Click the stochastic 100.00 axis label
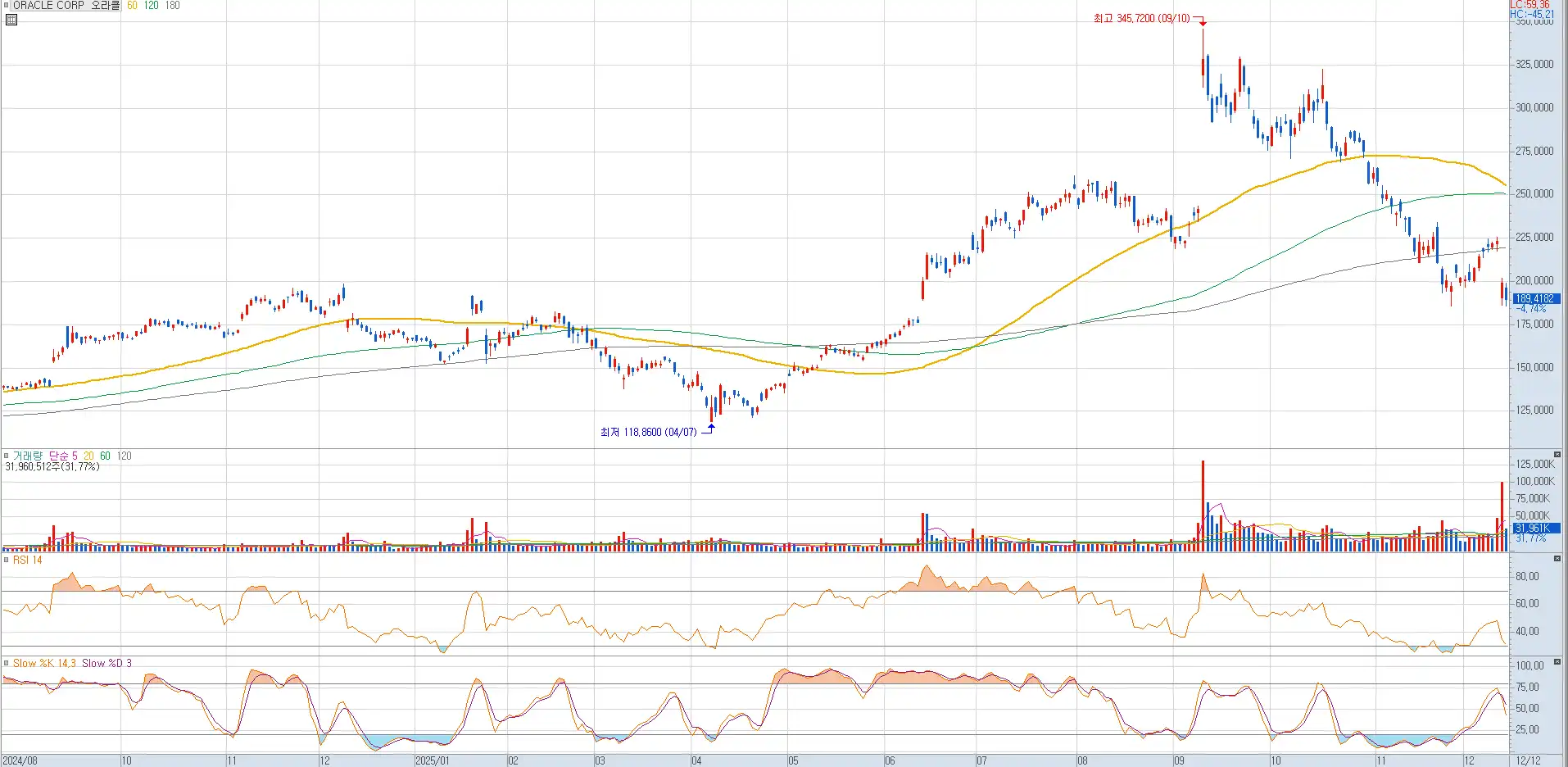 click(1529, 665)
